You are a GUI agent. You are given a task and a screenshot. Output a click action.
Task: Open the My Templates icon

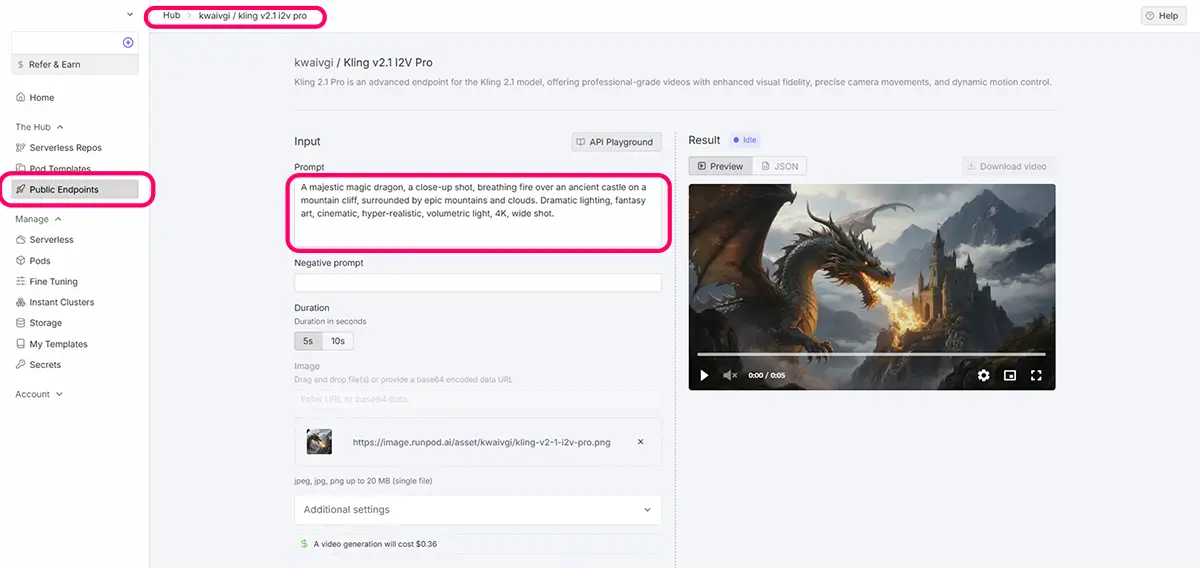click(x=21, y=344)
